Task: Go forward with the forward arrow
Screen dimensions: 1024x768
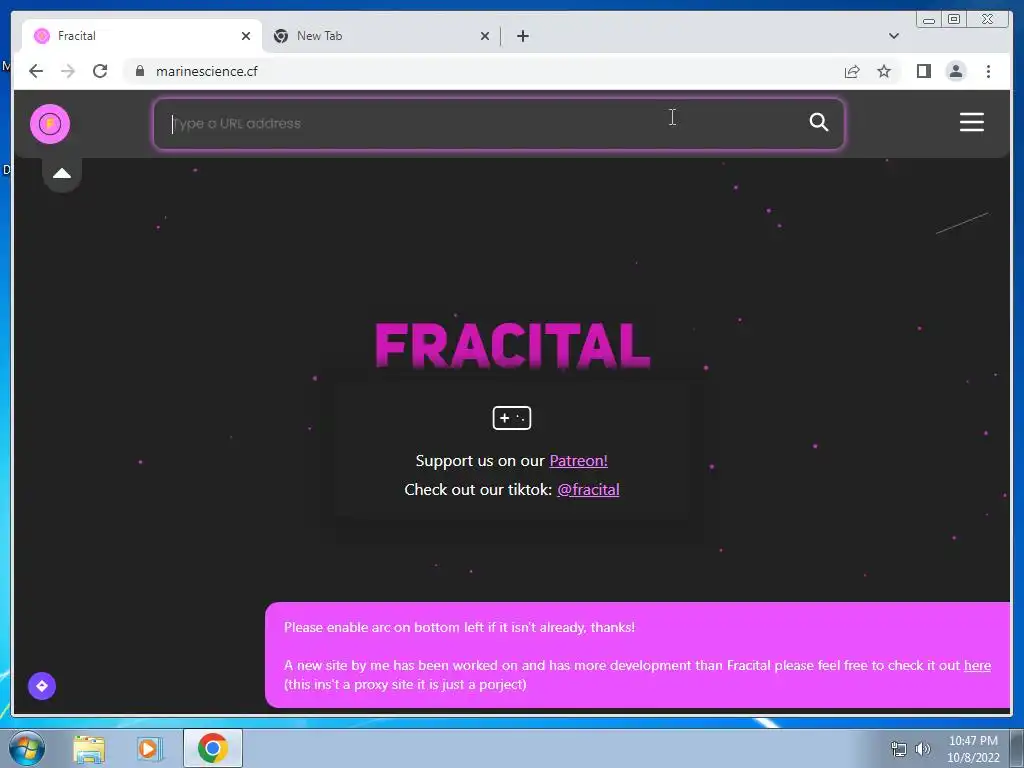Action: tap(68, 71)
